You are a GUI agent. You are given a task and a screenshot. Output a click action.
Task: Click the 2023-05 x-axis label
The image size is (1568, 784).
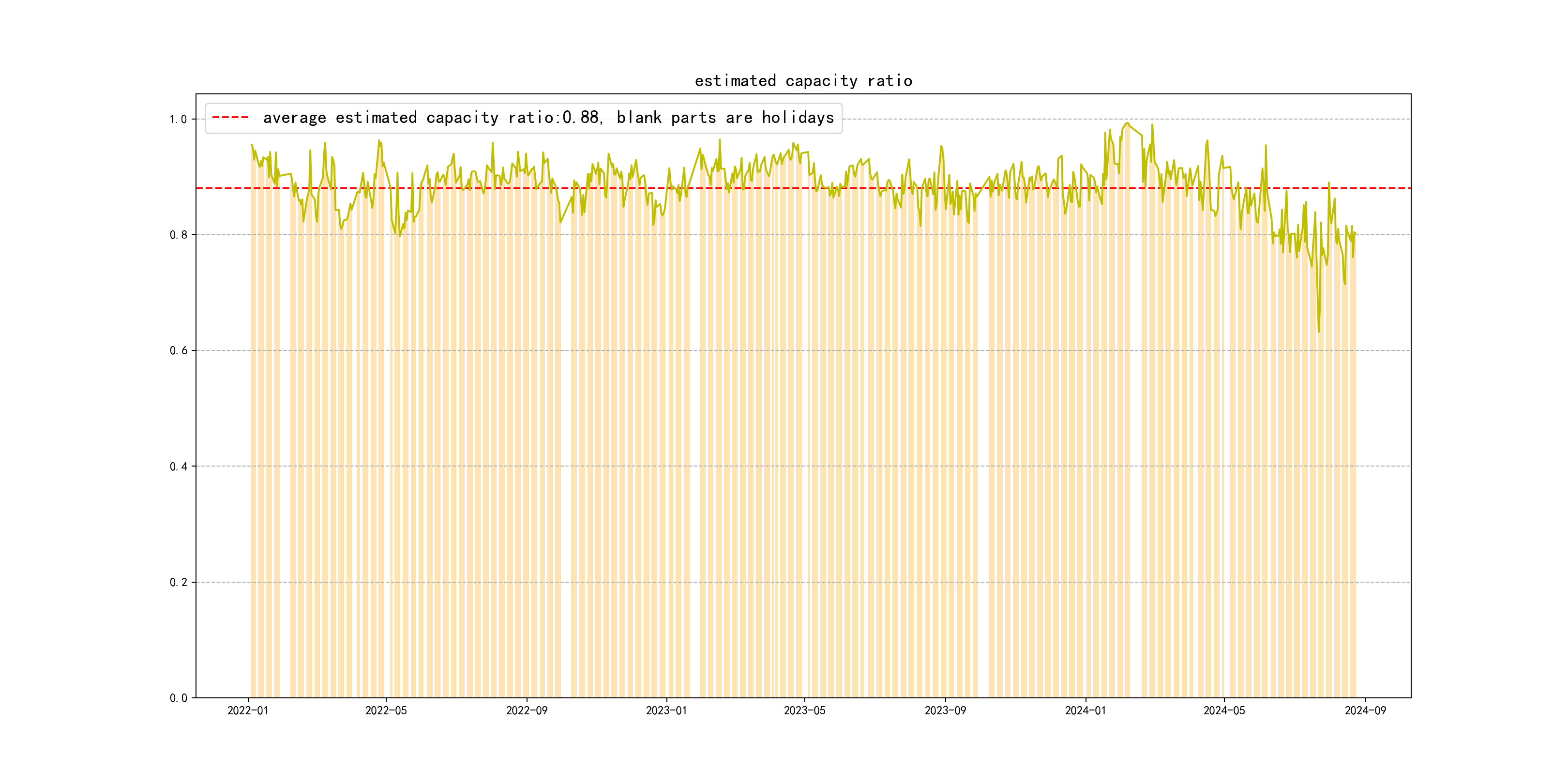[804, 710]
